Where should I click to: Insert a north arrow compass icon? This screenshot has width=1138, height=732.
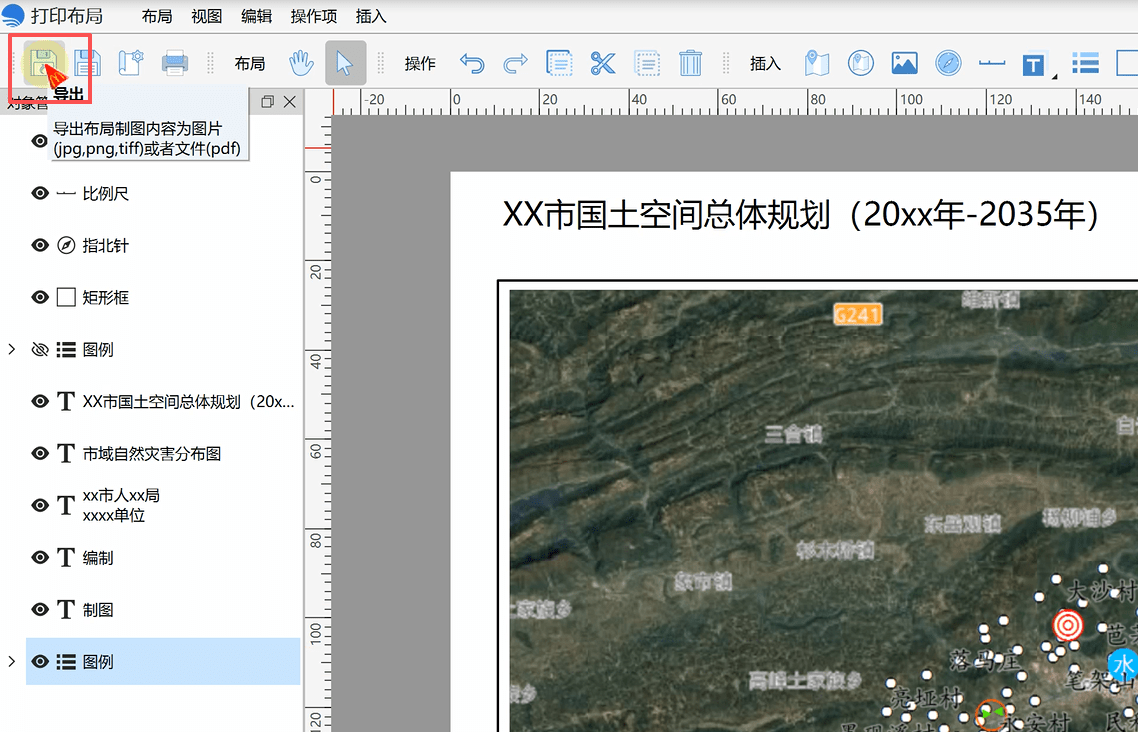tap(948, 63)
